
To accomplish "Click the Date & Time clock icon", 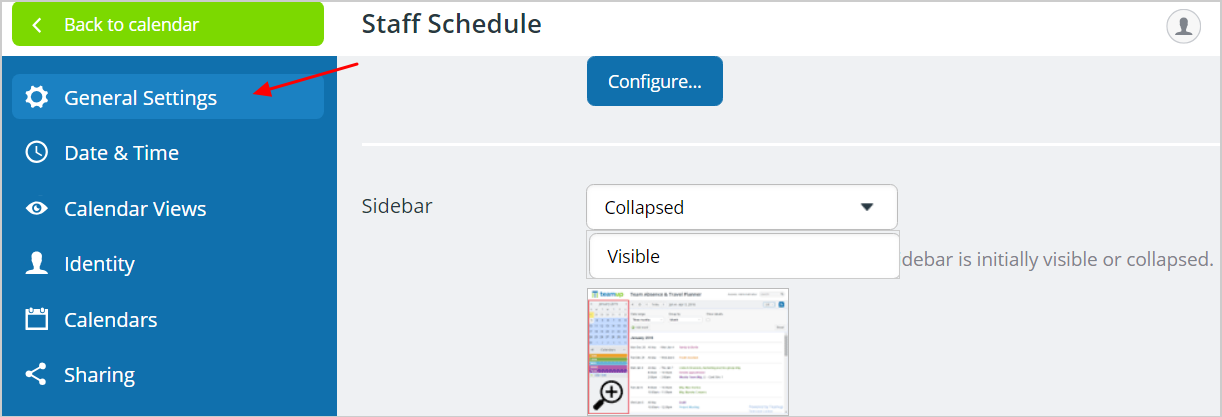I will click(x=37, y=153).
